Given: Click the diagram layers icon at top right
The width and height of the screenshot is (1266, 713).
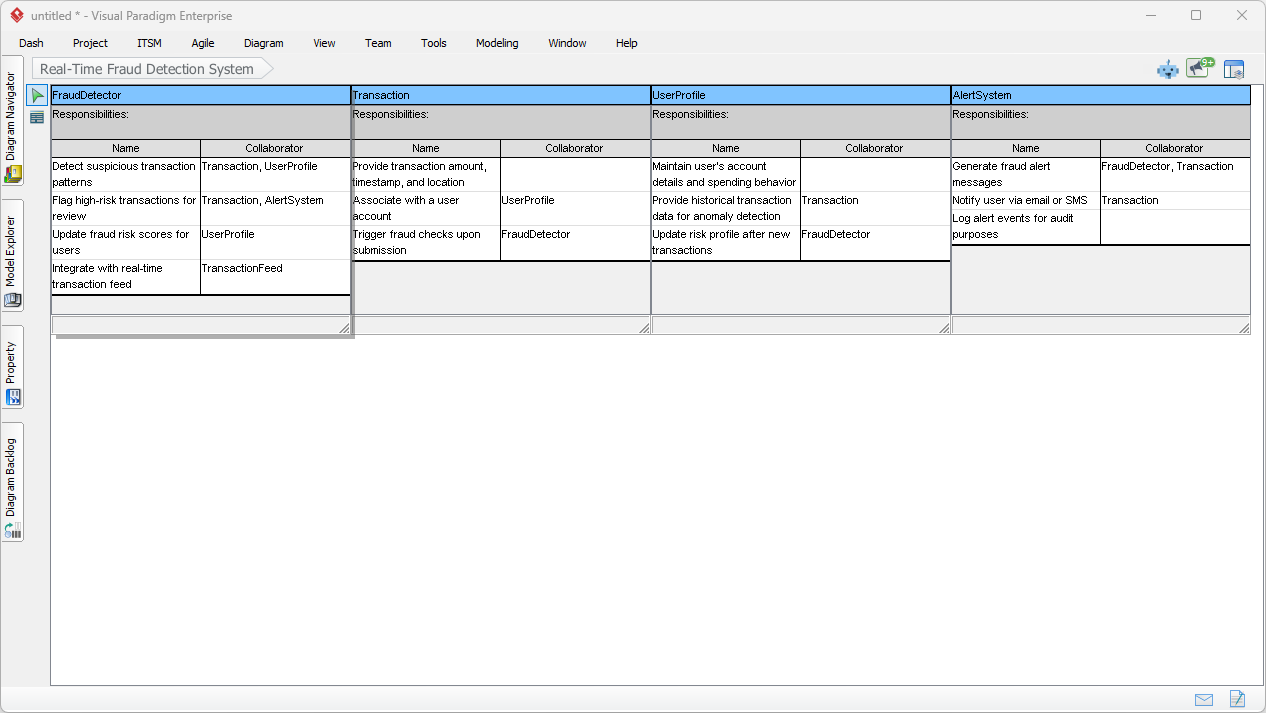Looking at the screenshot, I should click(x=1234, y=69).
